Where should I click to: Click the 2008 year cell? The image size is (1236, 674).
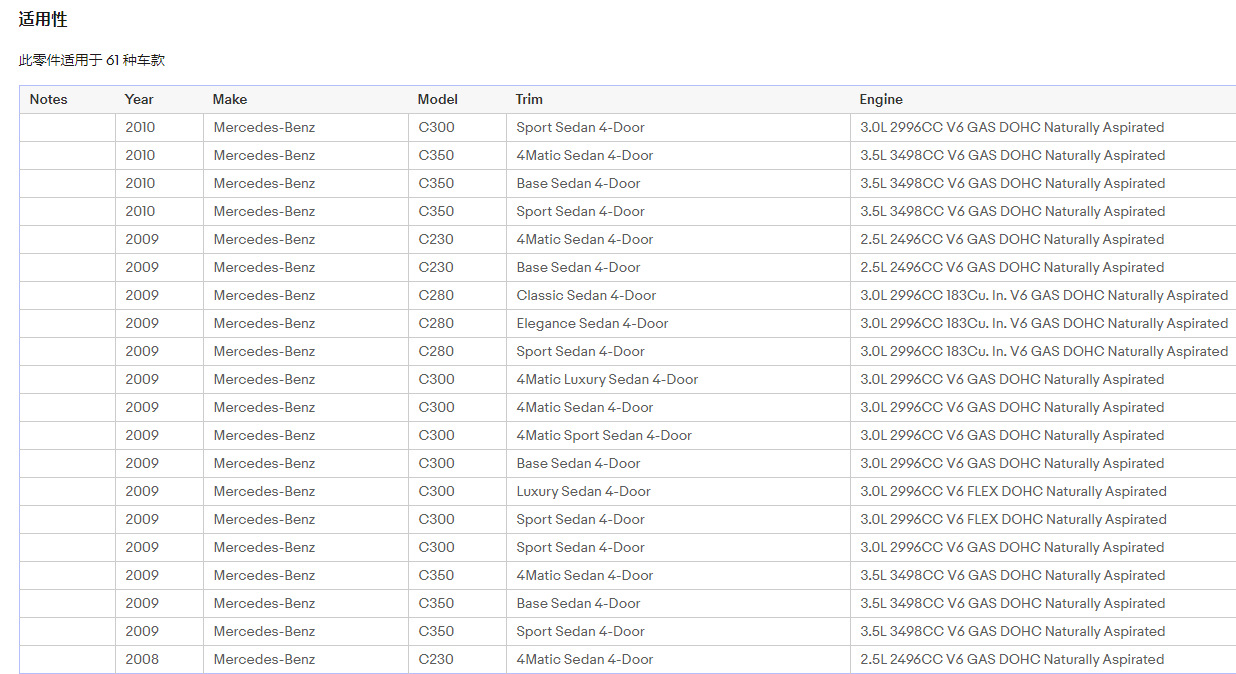point(159,660)
